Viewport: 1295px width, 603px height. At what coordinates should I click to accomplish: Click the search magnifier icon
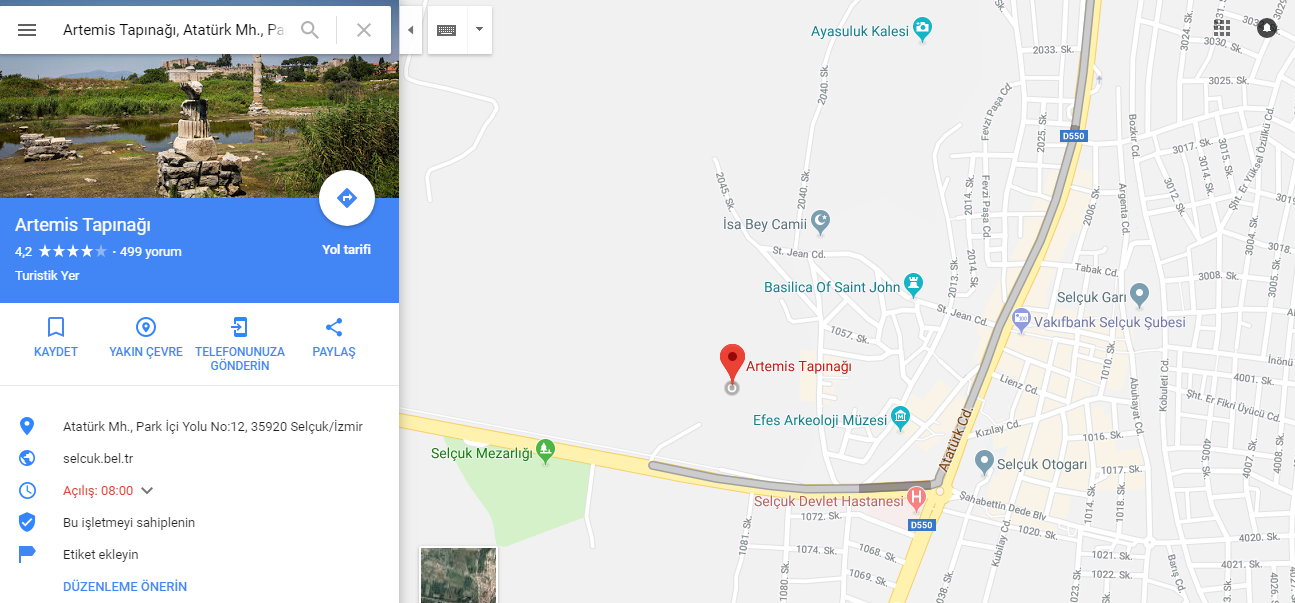pyautogui.click(x=310, y=30)
